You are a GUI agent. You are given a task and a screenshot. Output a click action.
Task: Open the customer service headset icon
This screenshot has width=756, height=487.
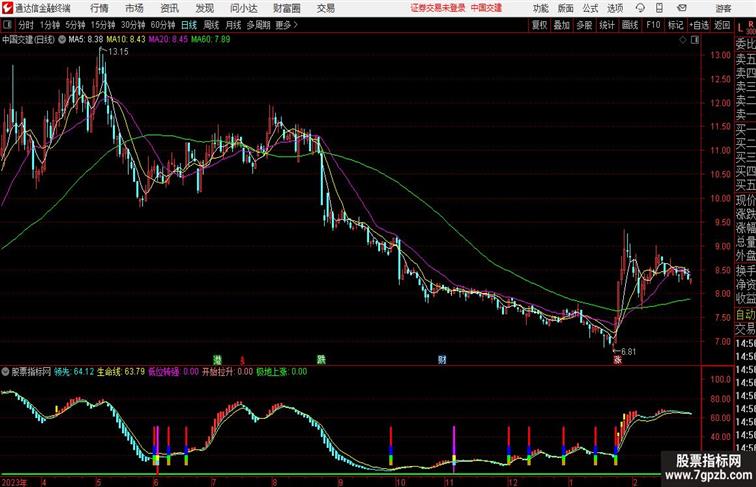(x=640, y=8)
